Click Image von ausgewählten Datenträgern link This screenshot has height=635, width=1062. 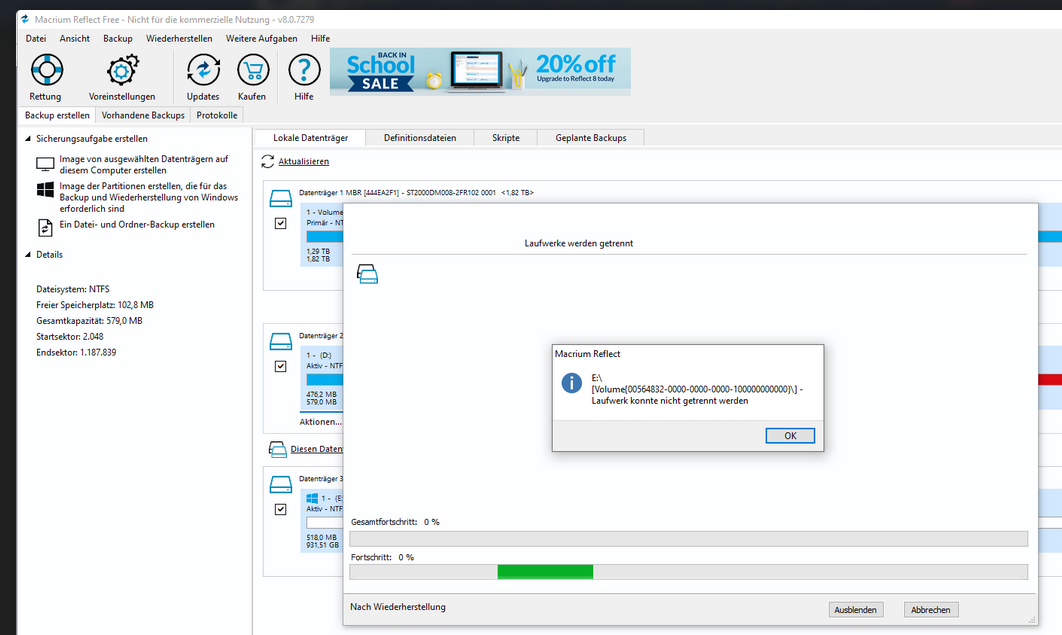[144, 165]
